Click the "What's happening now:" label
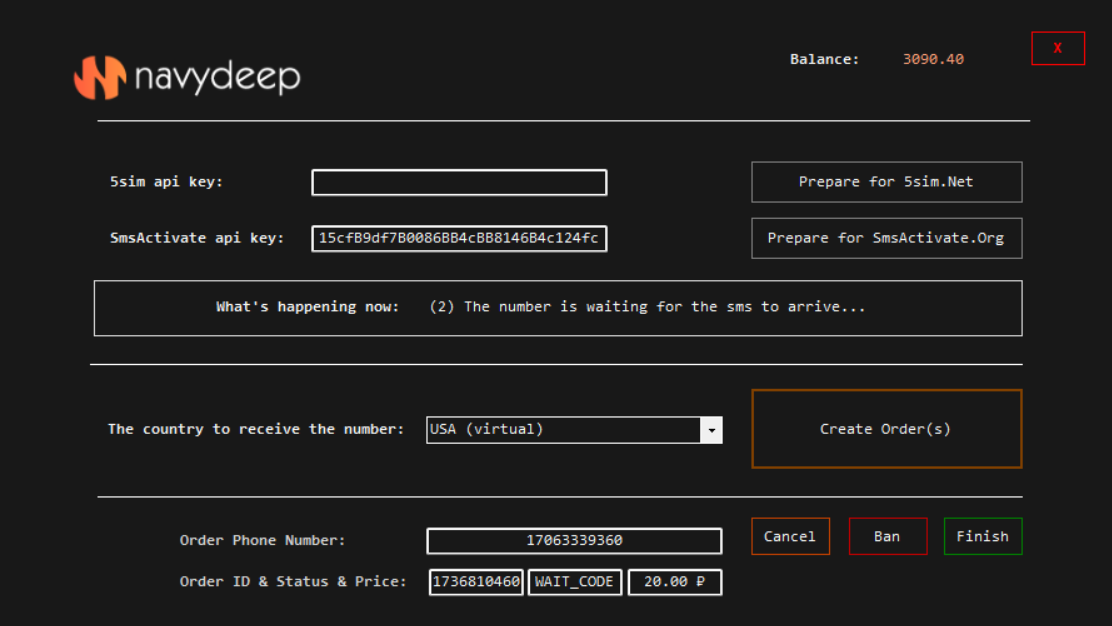The height and width of the screenshot is (626, 1112). tap(307, 307)
